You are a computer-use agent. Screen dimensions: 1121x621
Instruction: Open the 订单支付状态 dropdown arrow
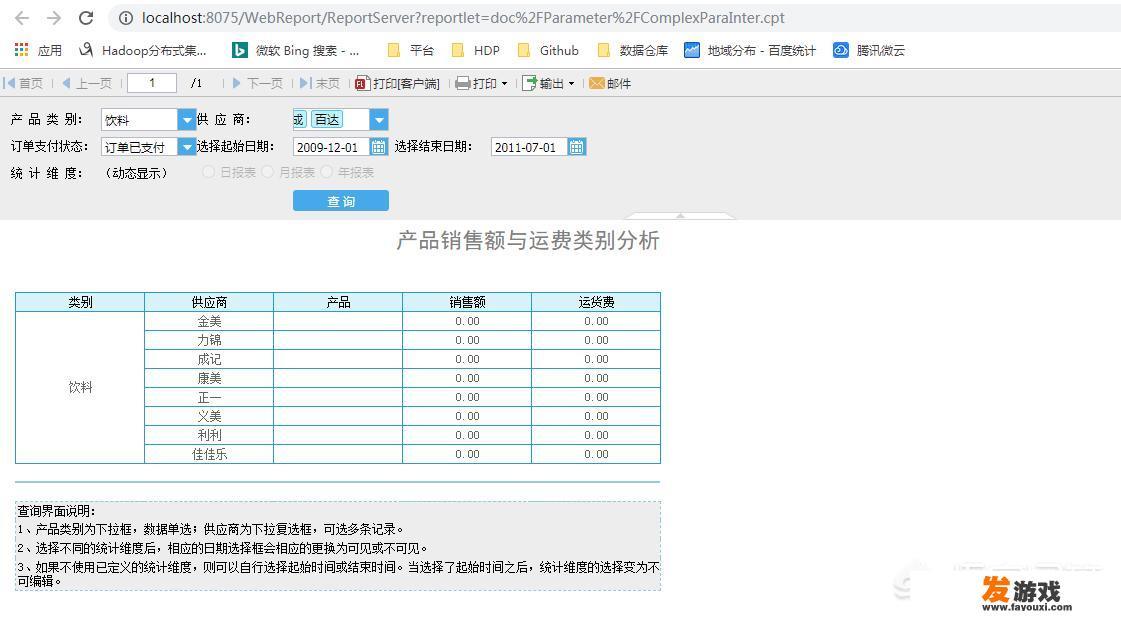[x=187, y=146]
